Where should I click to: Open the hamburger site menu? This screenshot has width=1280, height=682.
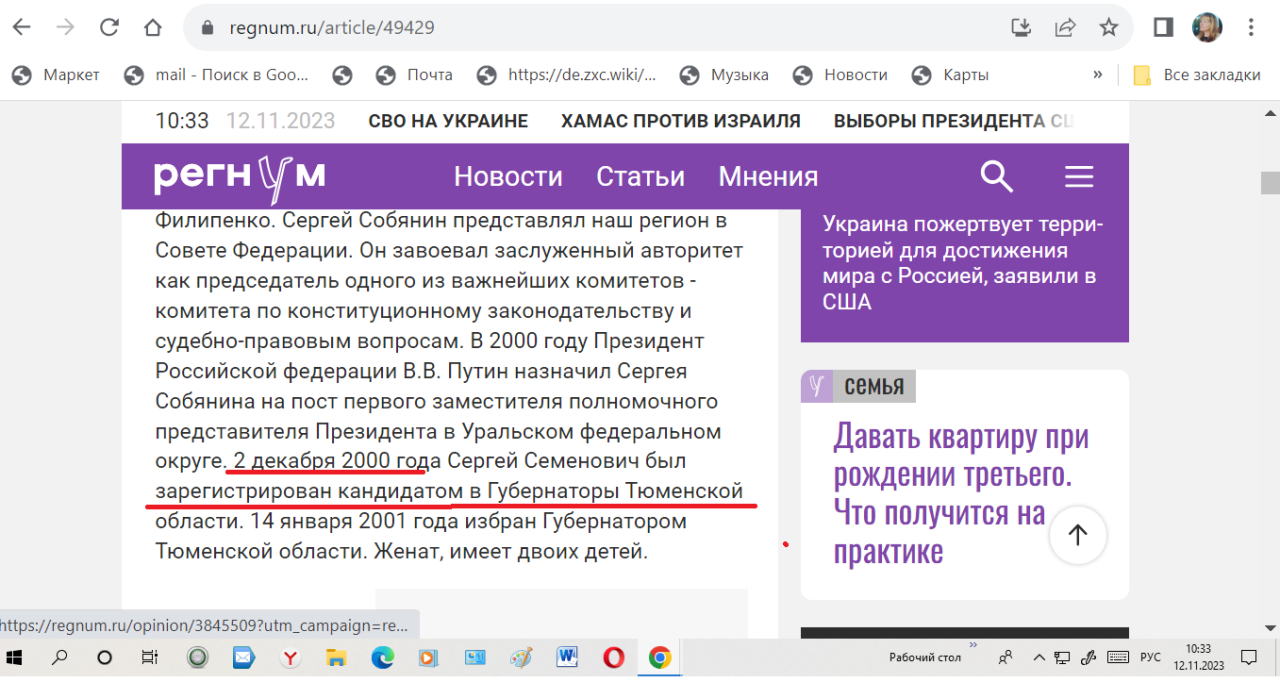(x=1079, y=177)
